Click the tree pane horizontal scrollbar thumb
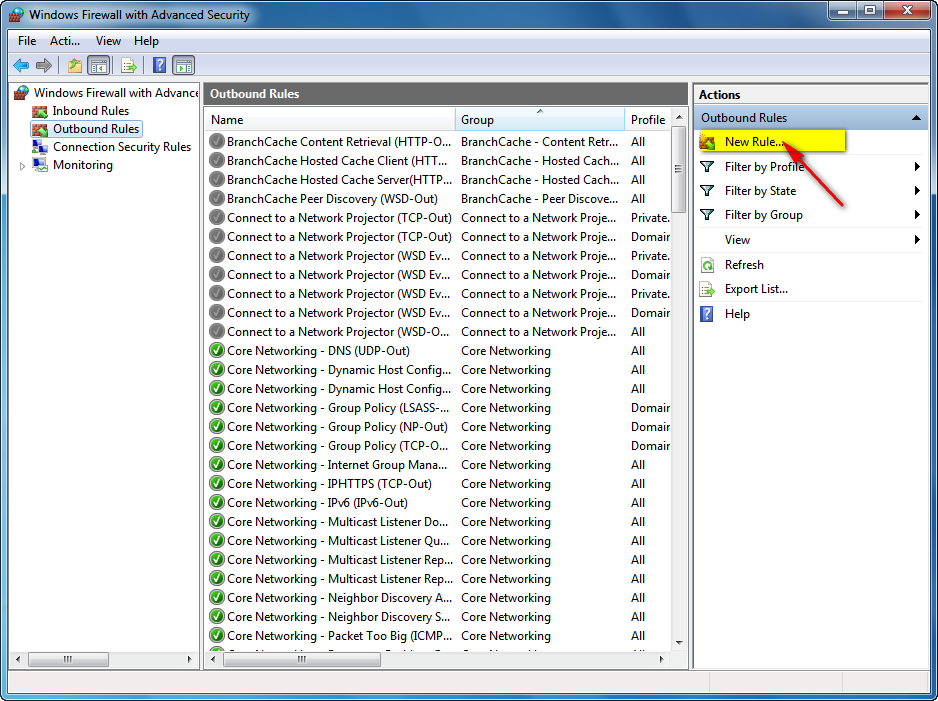 (x=68, y=659)
